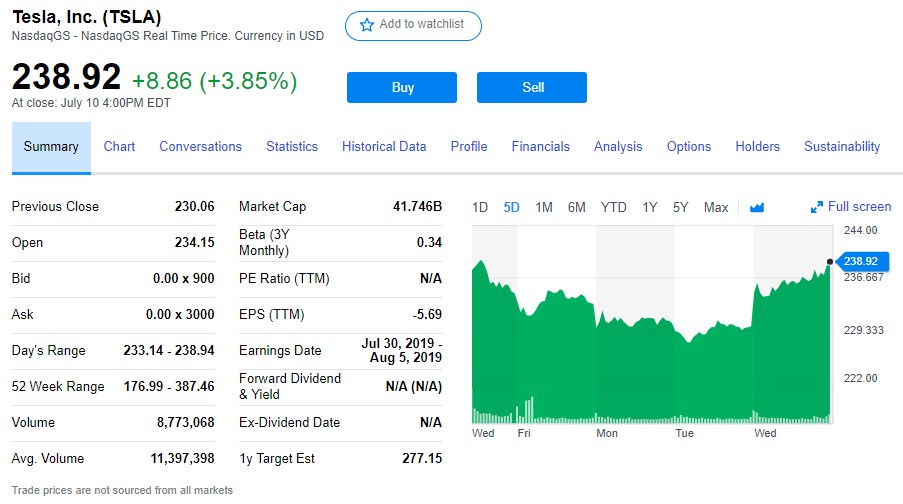903x504 pixels.
Task: Click the blue Buy button
Action: pyautogui.click(x=402, y=88)
